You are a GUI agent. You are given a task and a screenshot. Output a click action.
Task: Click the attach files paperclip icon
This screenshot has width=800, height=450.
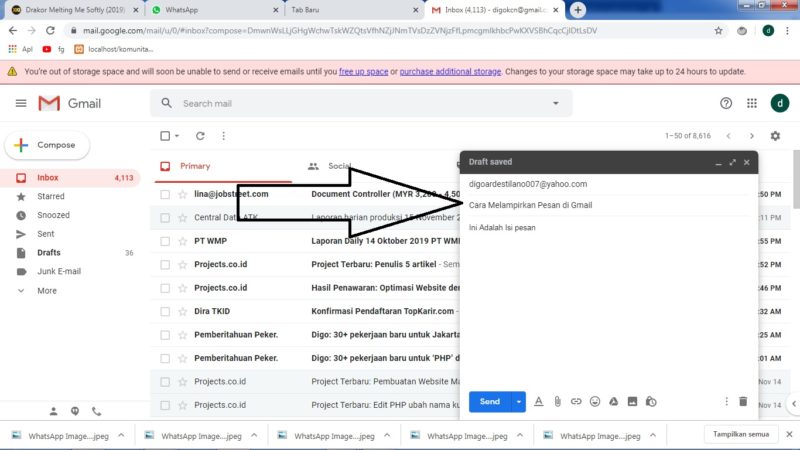(x=558, y=402)
